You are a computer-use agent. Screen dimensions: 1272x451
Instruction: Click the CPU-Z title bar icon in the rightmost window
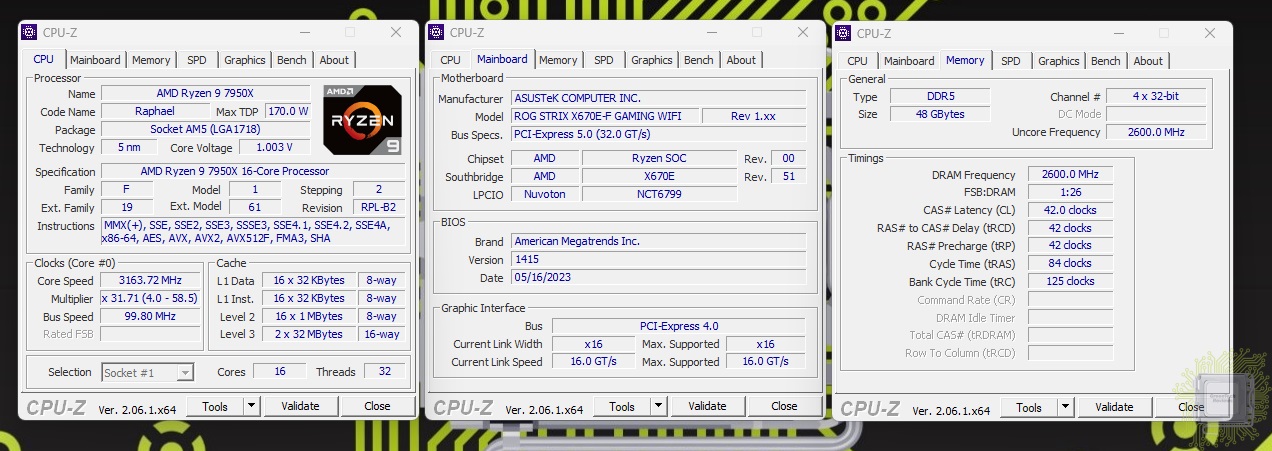pyautogui.click(x=843, y=33)
